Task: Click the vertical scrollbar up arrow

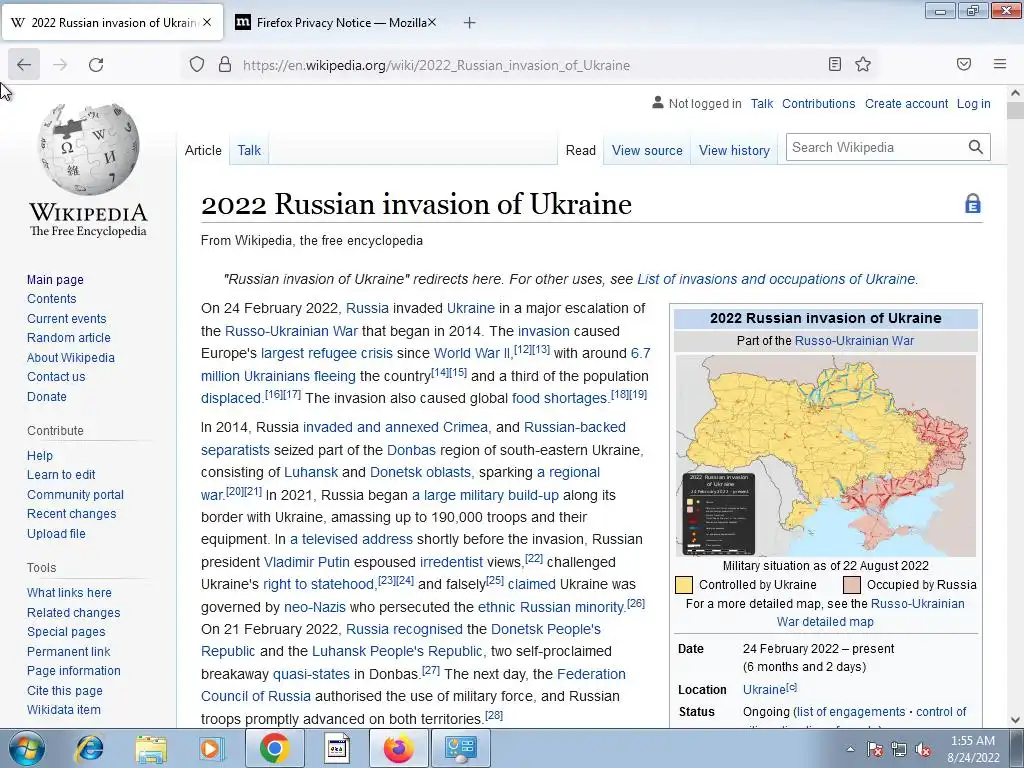Action: point(1015,93)
